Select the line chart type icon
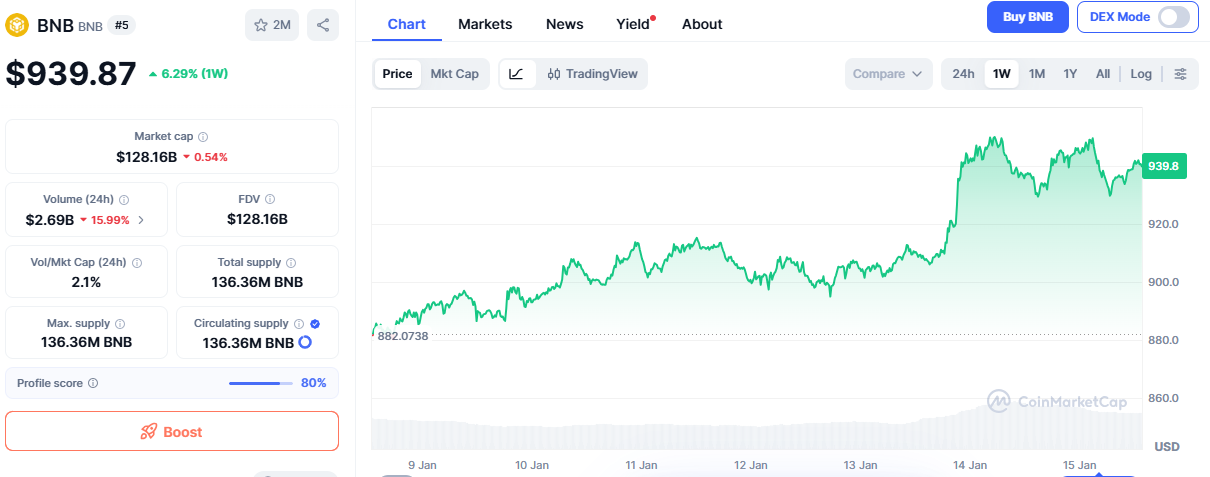 pyautogui.click(x=516, y=74)
